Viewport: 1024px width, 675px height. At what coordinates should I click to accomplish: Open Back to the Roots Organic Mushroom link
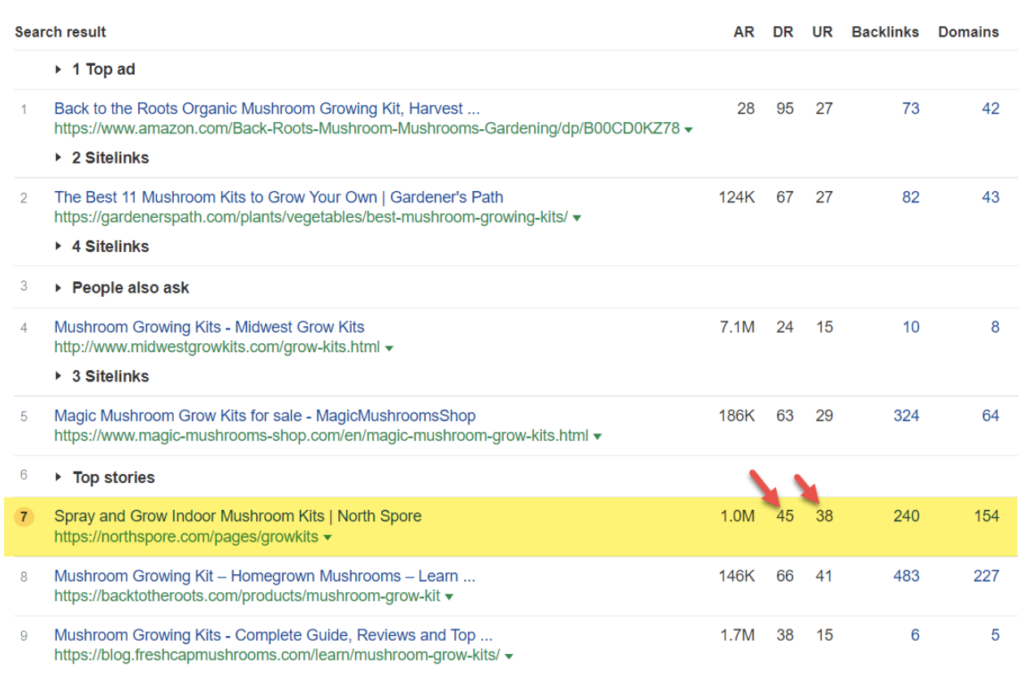266,108
